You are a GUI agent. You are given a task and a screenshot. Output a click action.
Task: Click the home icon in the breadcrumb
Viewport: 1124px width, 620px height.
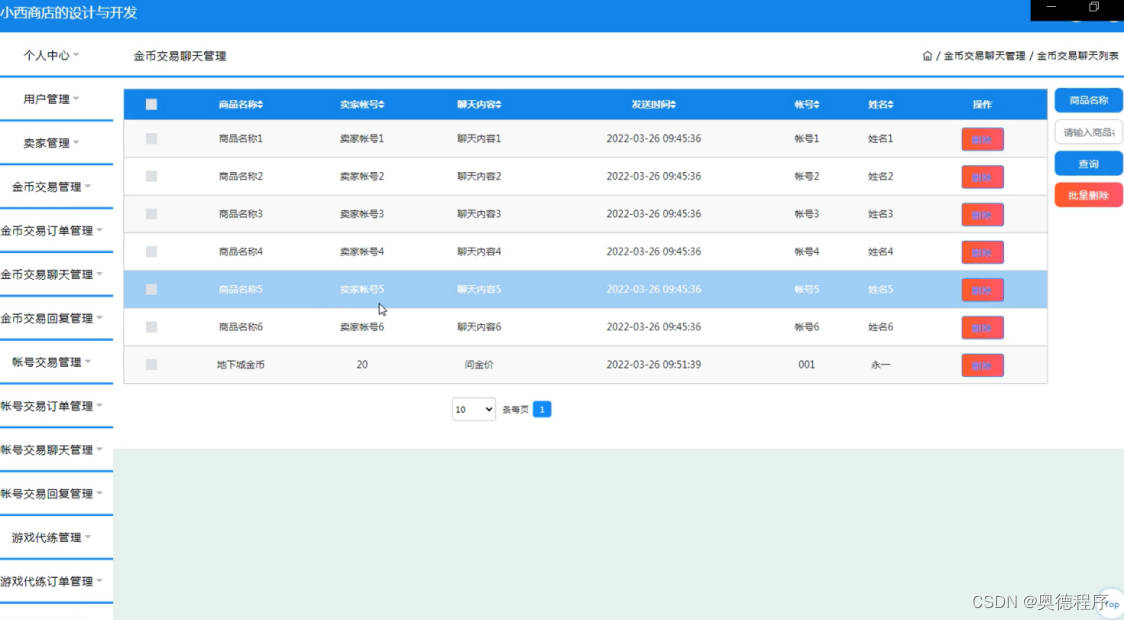pos(928,57)
